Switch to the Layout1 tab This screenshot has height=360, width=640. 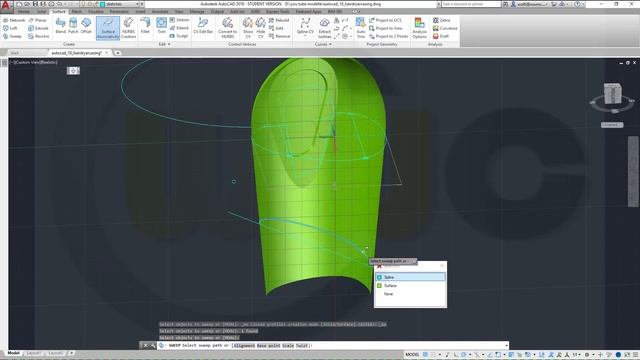[x=33, y=353]
